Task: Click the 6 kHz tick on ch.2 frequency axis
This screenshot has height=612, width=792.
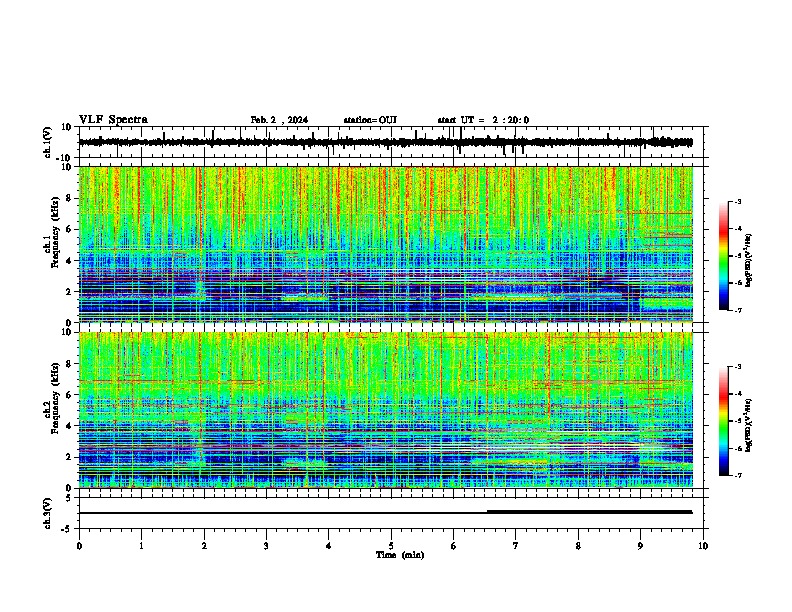Action: [x=69, y=395]
